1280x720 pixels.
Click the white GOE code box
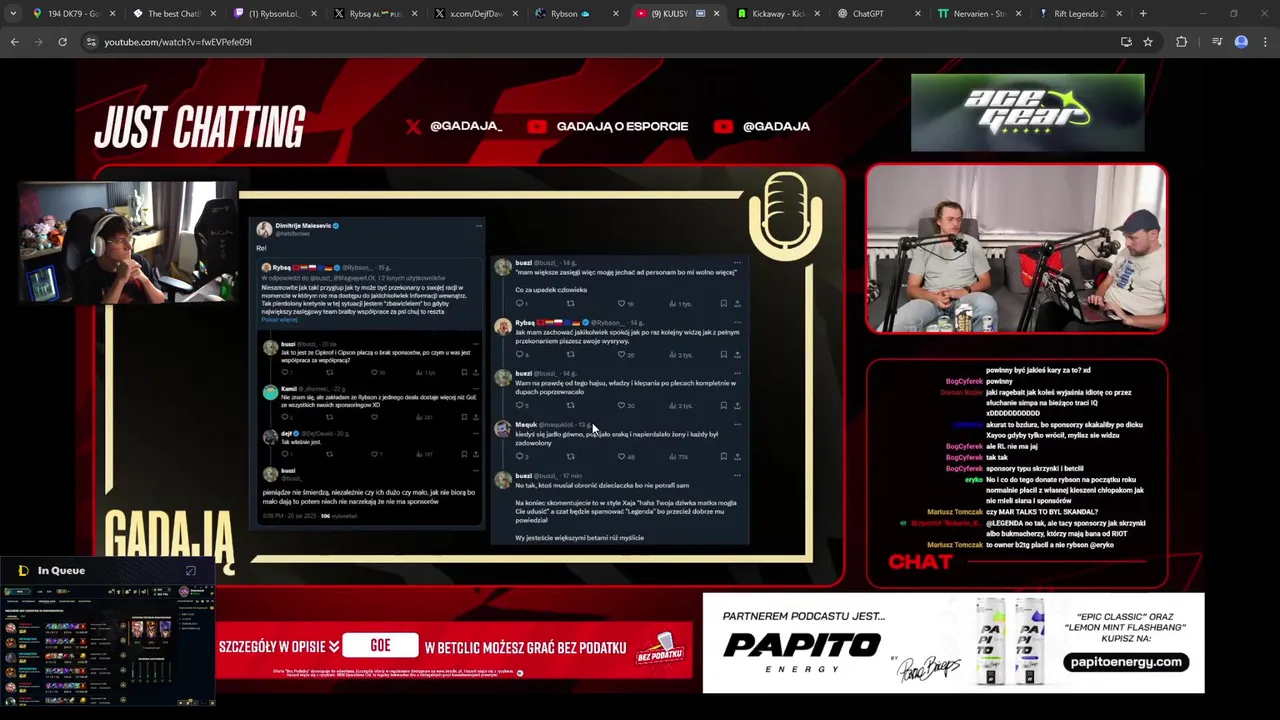pos(380,646)
